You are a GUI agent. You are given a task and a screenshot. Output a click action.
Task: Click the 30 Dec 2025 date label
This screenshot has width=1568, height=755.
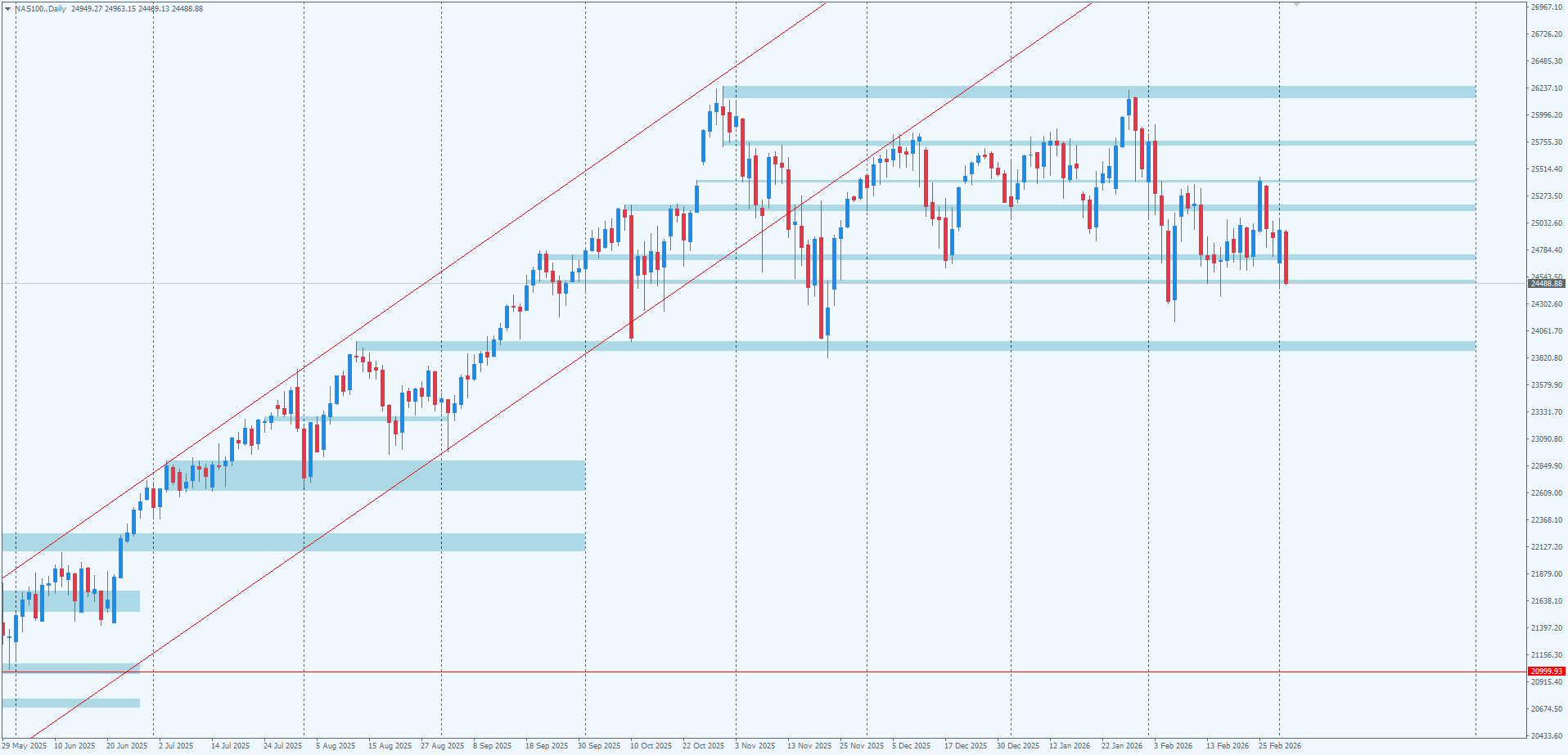point(1018,746)
